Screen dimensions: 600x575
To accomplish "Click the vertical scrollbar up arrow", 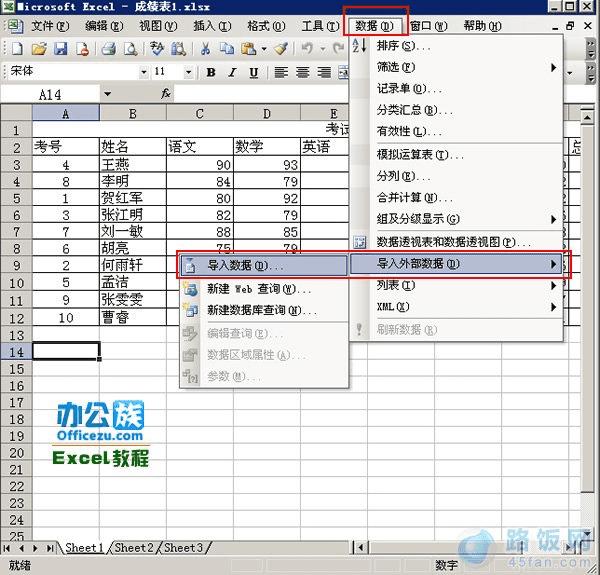I will click(587, 116).
